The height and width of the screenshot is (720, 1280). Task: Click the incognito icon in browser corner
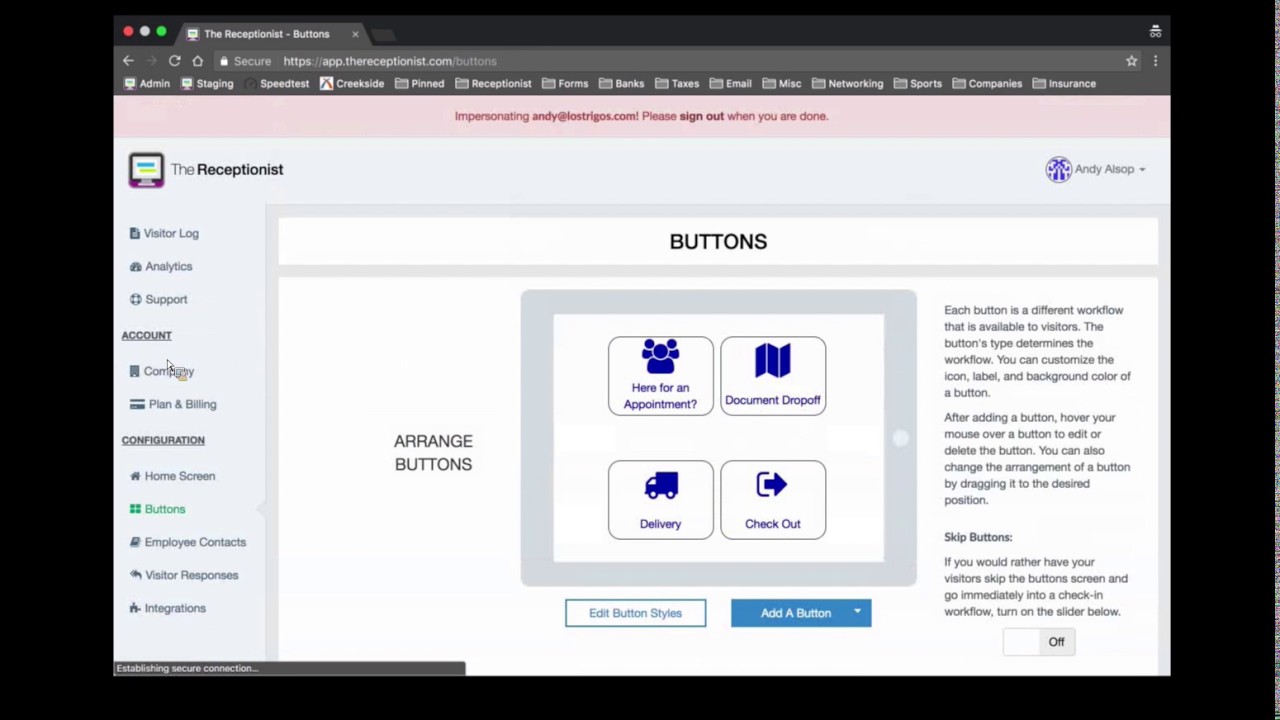(1155, 32)
